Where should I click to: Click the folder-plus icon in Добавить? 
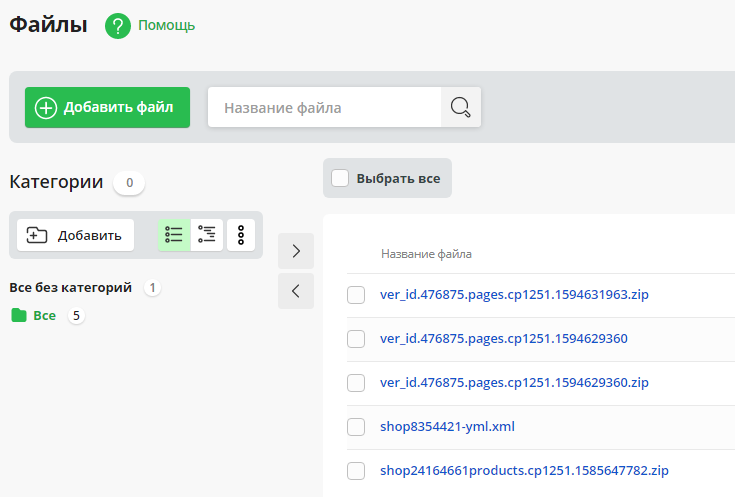pos(37,235)
